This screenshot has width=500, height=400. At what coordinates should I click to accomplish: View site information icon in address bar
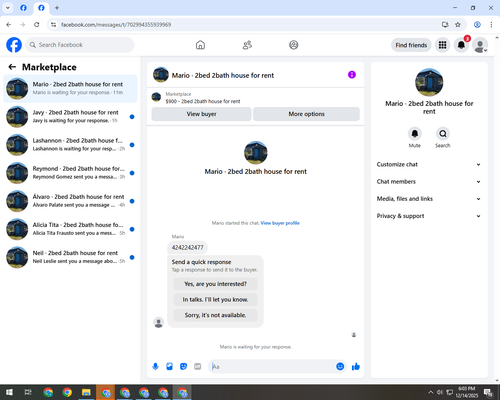tap(53, 25)
